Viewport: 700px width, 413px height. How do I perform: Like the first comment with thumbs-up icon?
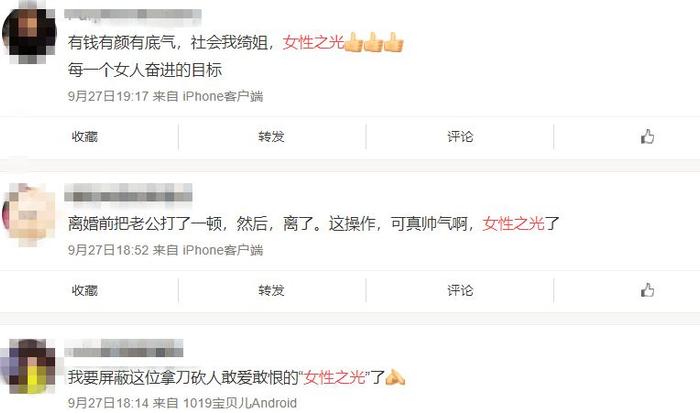click(x=647, y=136)
